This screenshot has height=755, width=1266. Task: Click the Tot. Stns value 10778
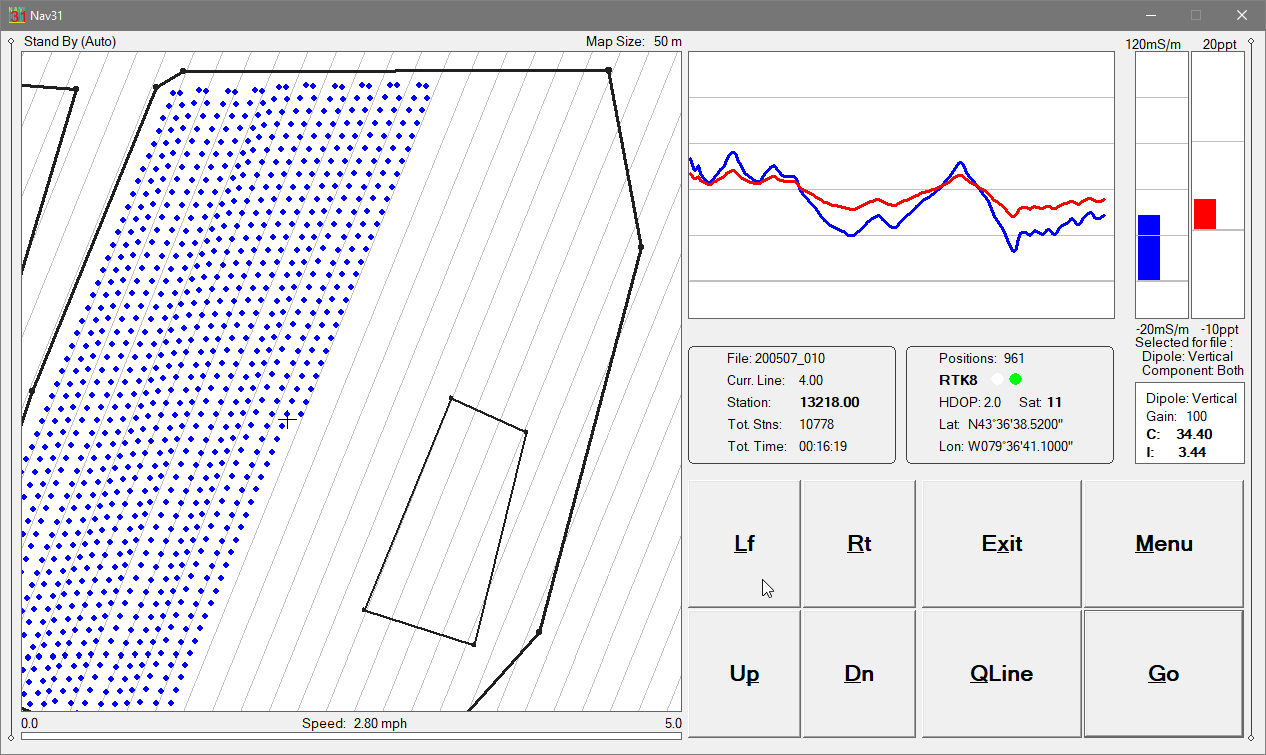point(816,424)
